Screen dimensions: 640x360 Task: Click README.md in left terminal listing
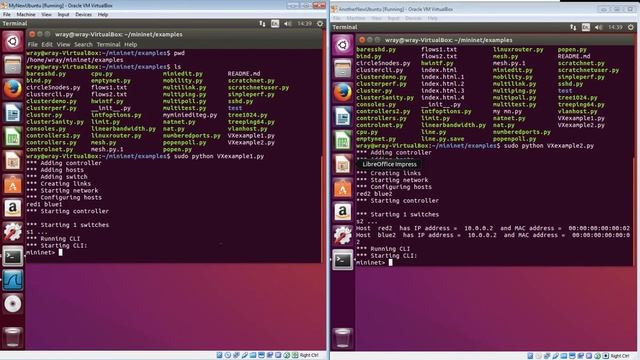pos(244,74)
